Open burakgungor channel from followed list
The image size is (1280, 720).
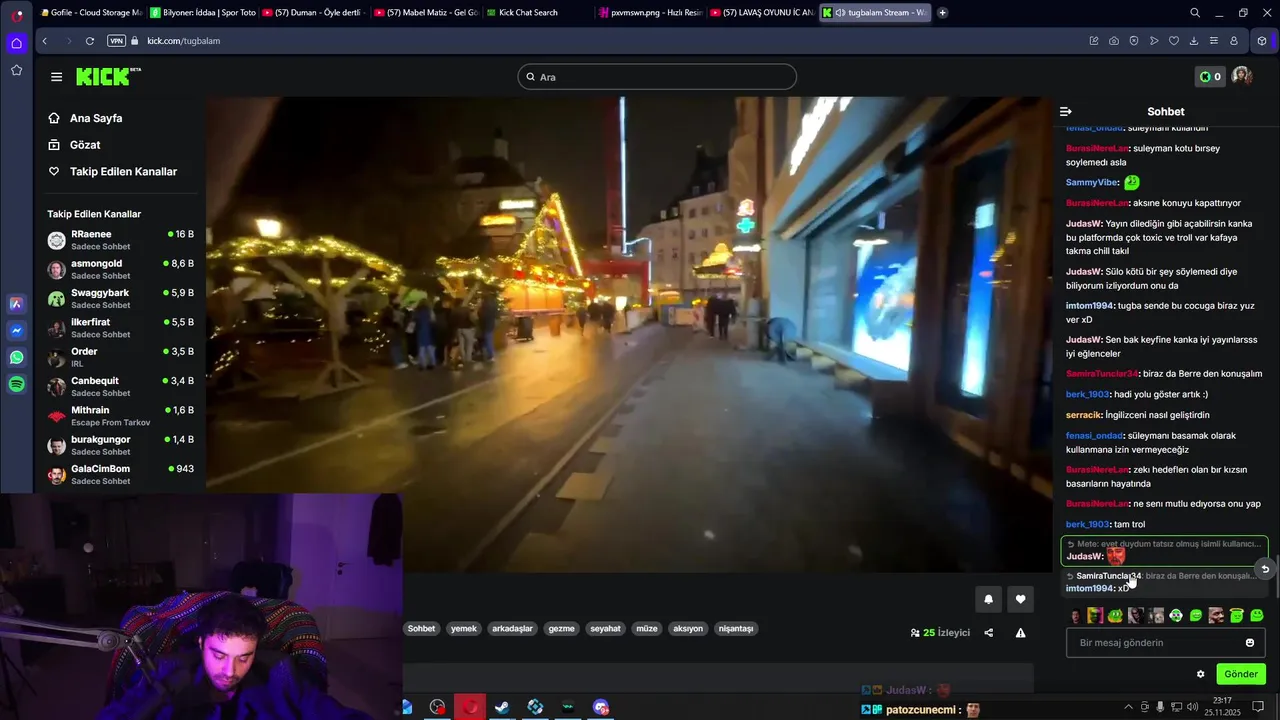tap(121, 445)
